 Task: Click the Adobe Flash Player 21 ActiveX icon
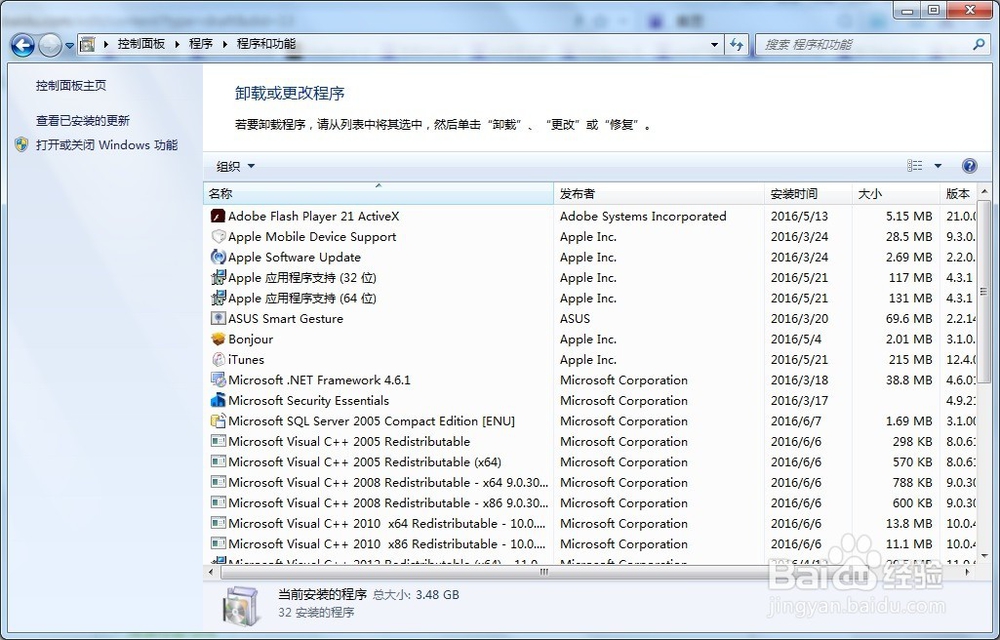218,216
